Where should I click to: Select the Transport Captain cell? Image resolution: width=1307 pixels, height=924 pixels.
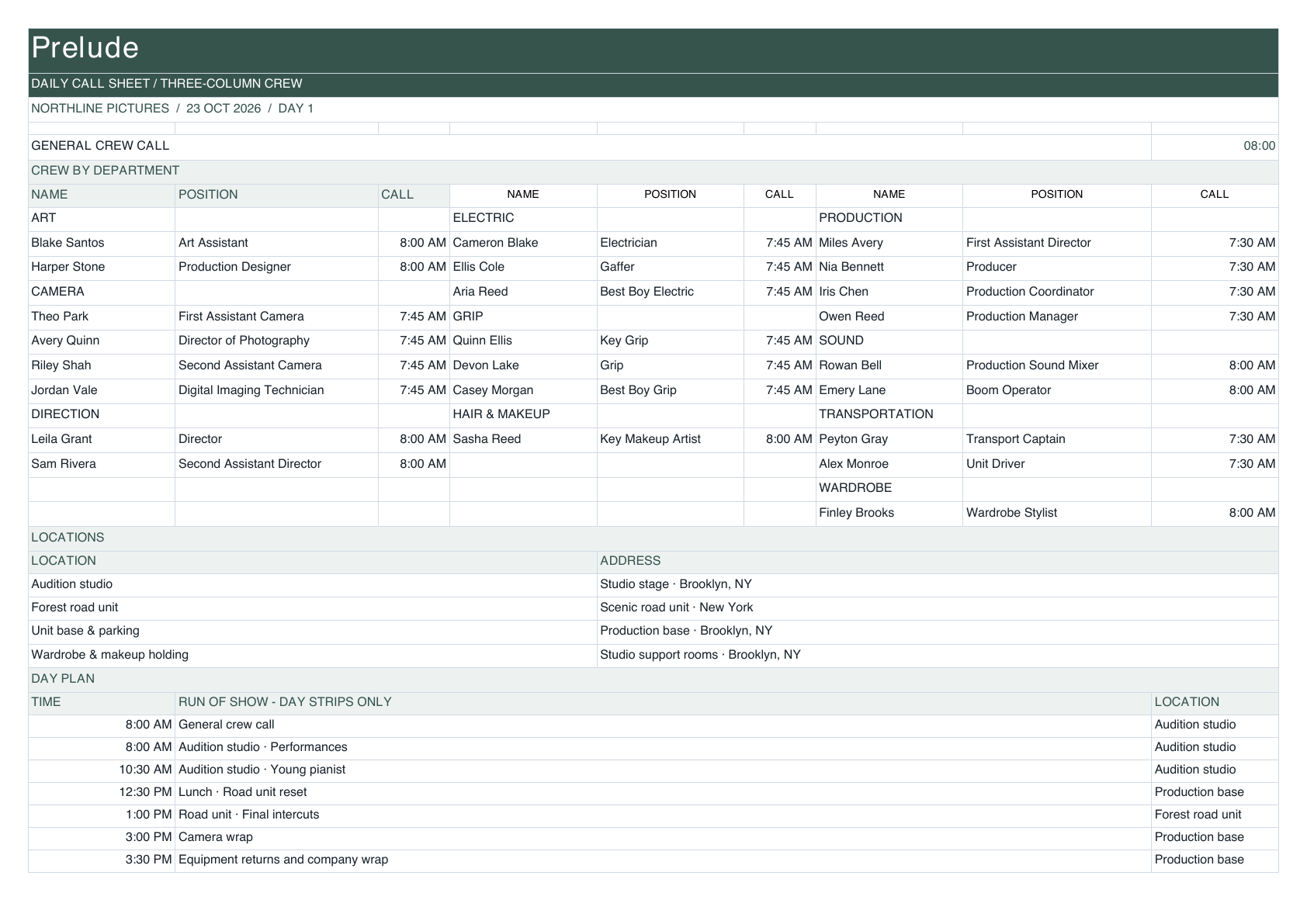[1057, 439]
